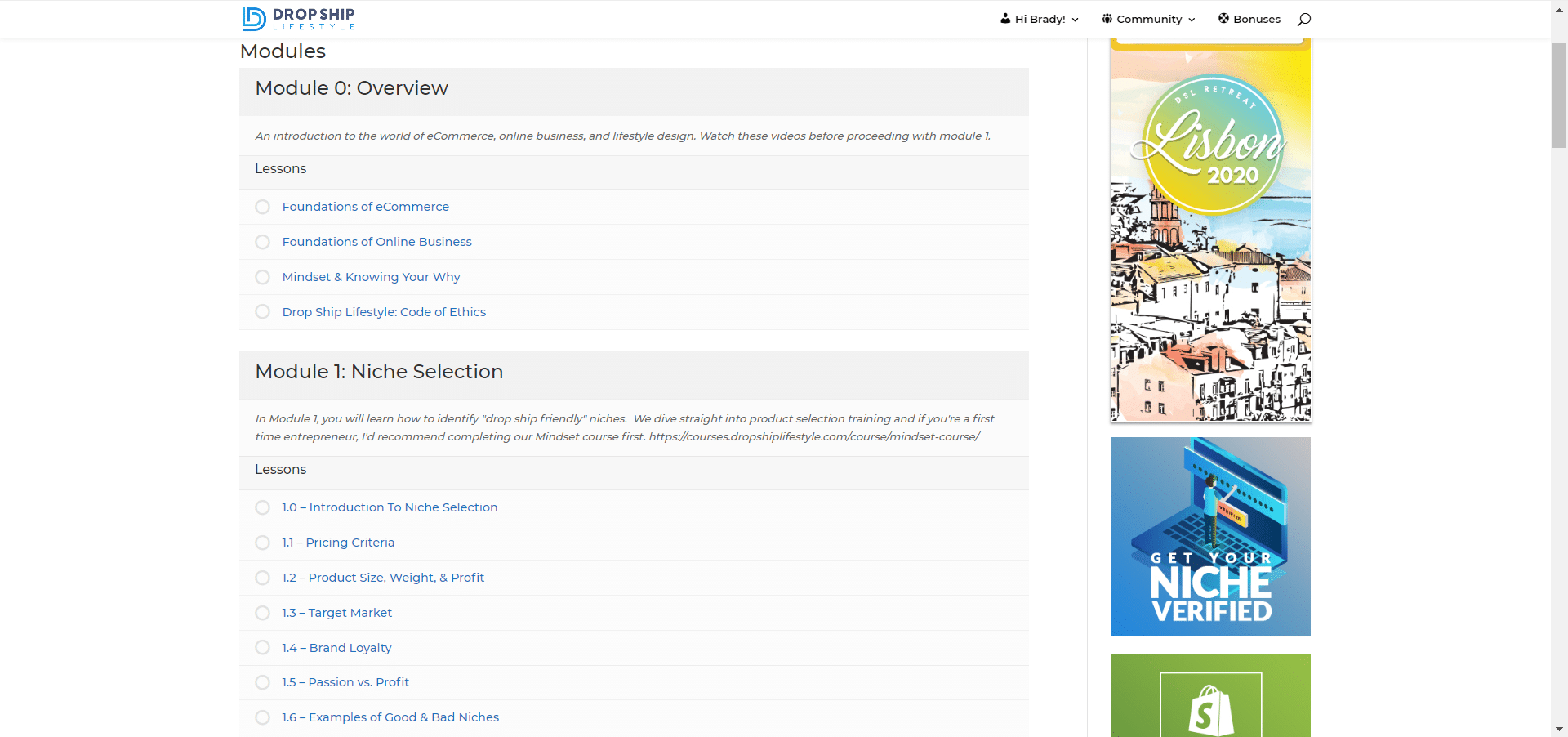This screenshot has height=737, width=1568.
Task: Toggle completion circle for 1.0 Introduction To Niche Selection
Action: [262, 507]
